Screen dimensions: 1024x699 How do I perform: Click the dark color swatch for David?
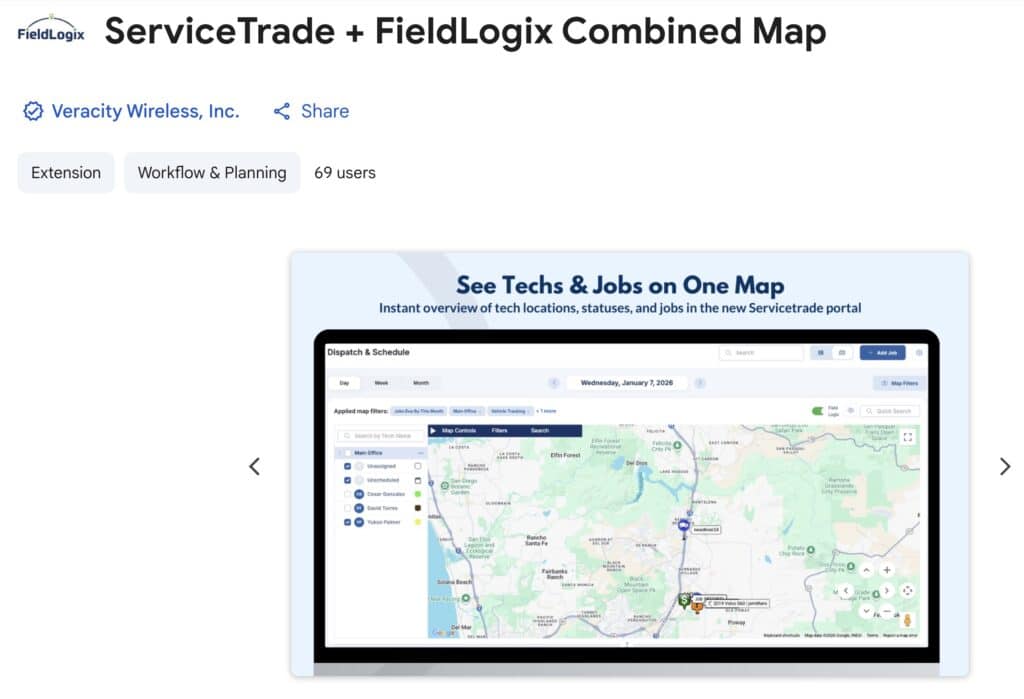[x=418, y=508]
